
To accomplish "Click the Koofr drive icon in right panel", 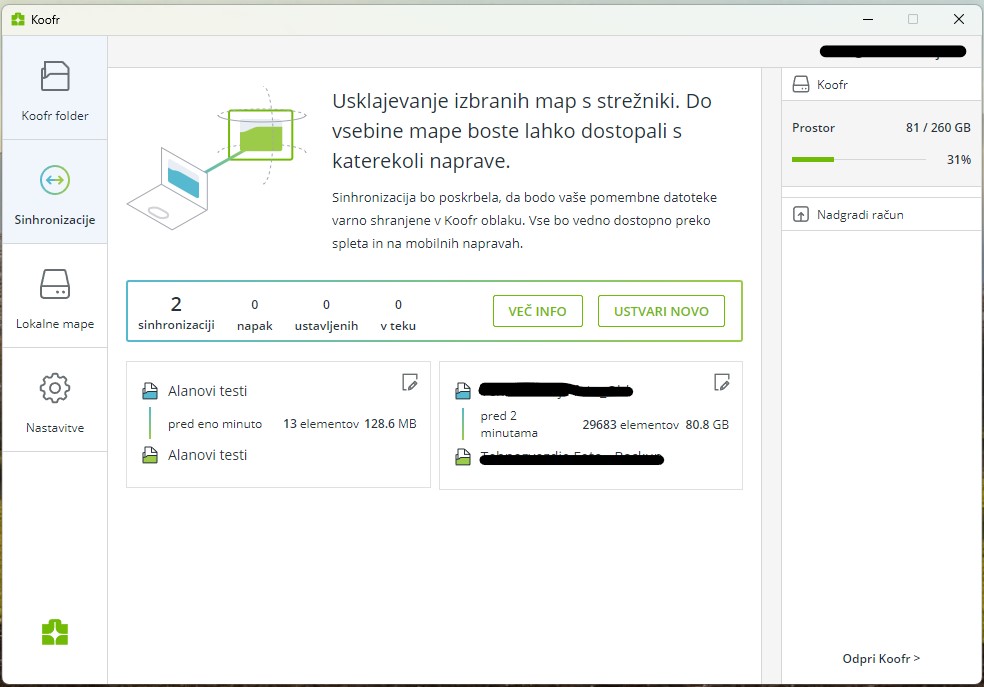I will coord(800,85).
